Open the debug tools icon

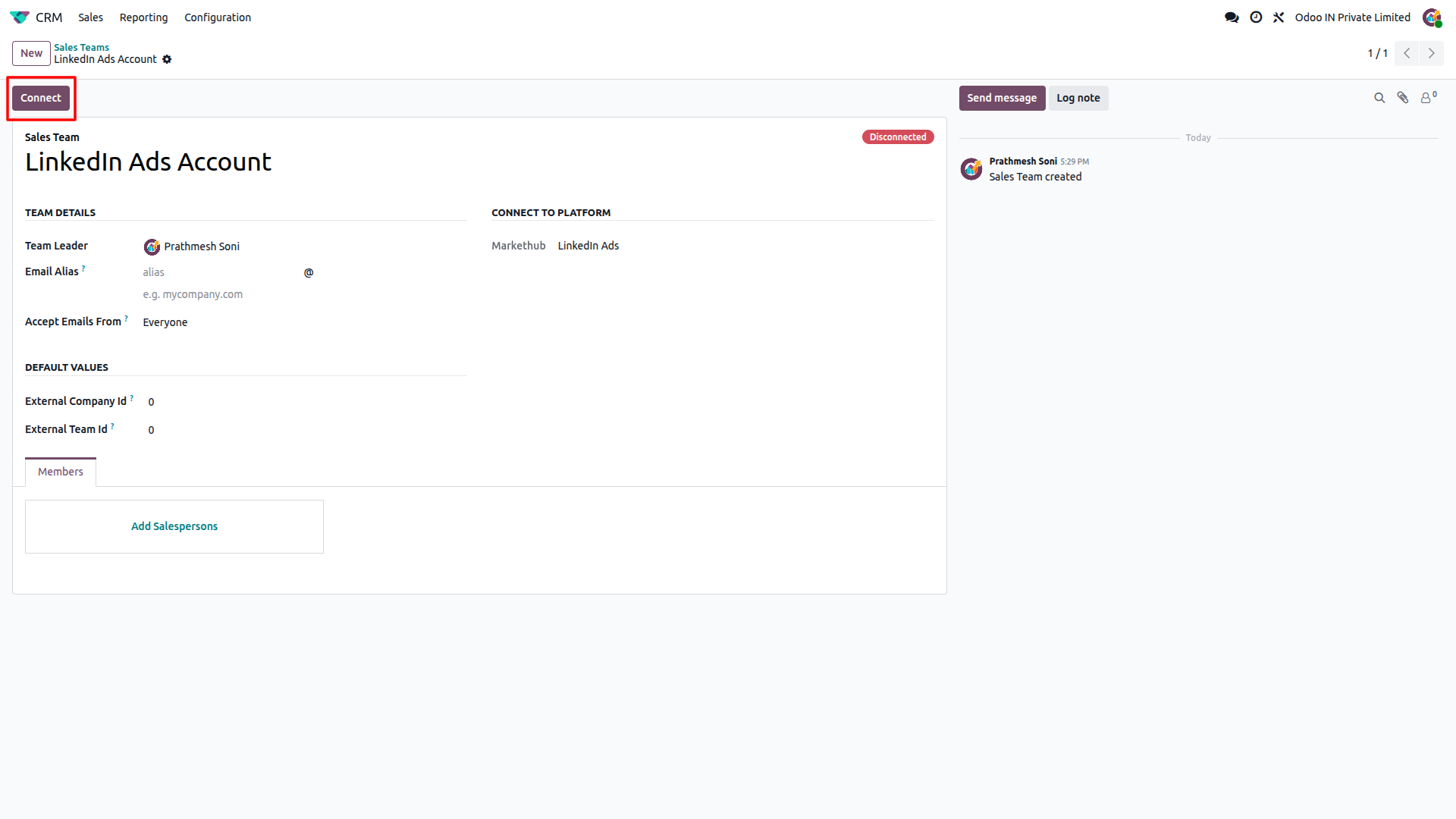pyautogui.click(x=1279, y=17)
